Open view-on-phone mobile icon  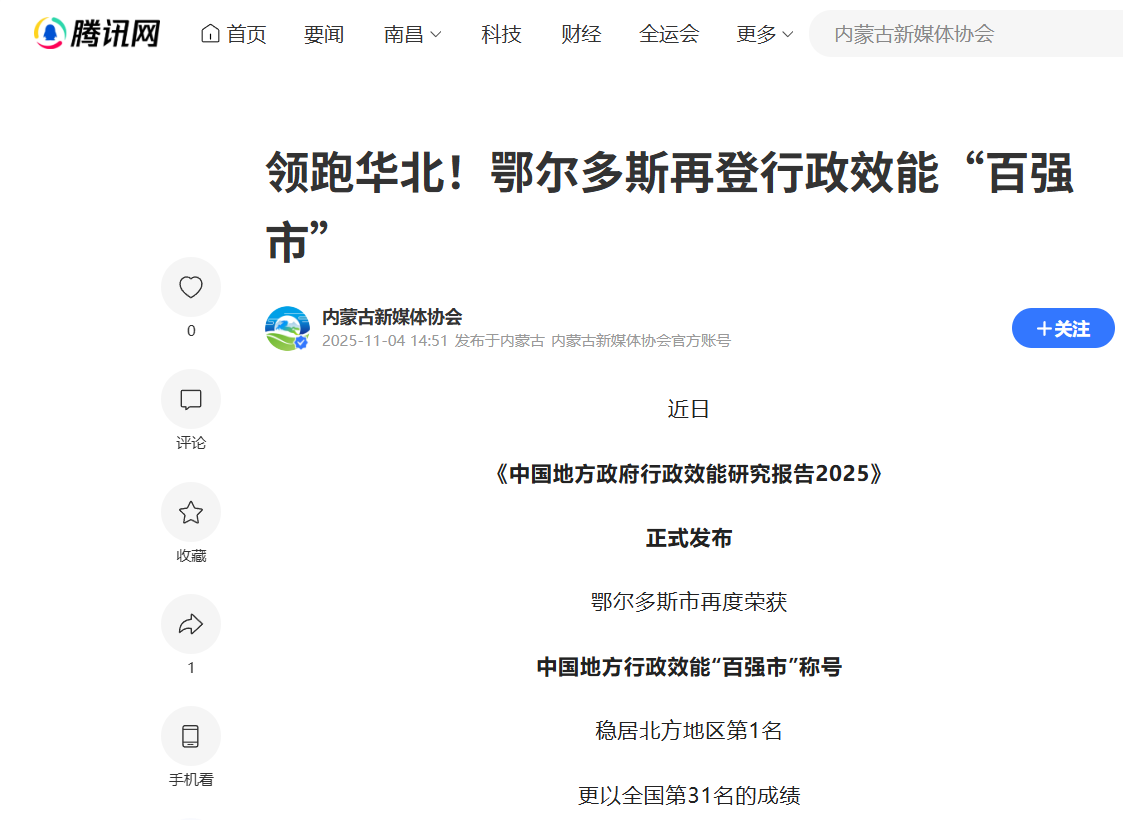[190, 737]
